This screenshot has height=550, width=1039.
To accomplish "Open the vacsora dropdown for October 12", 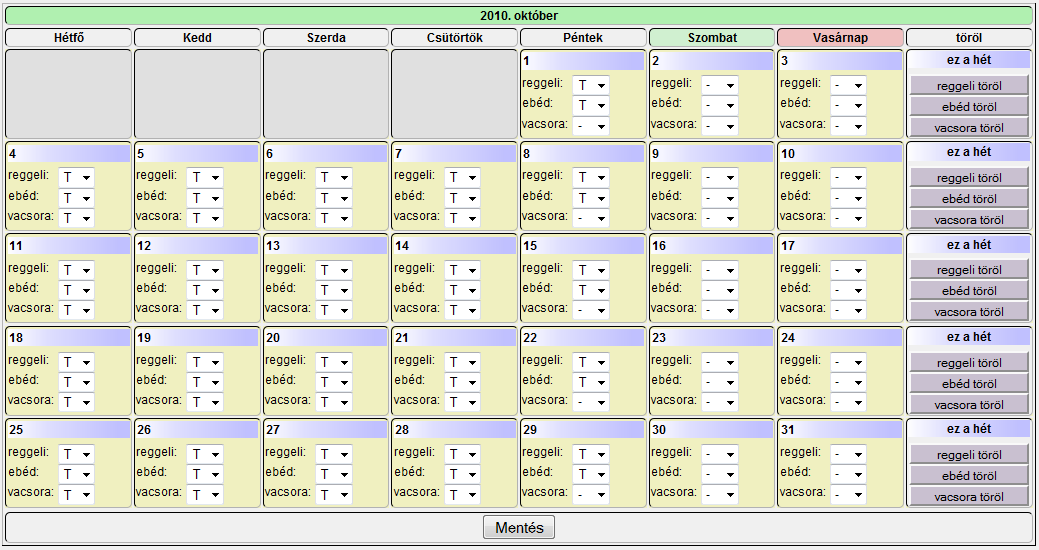I will 205,309.
